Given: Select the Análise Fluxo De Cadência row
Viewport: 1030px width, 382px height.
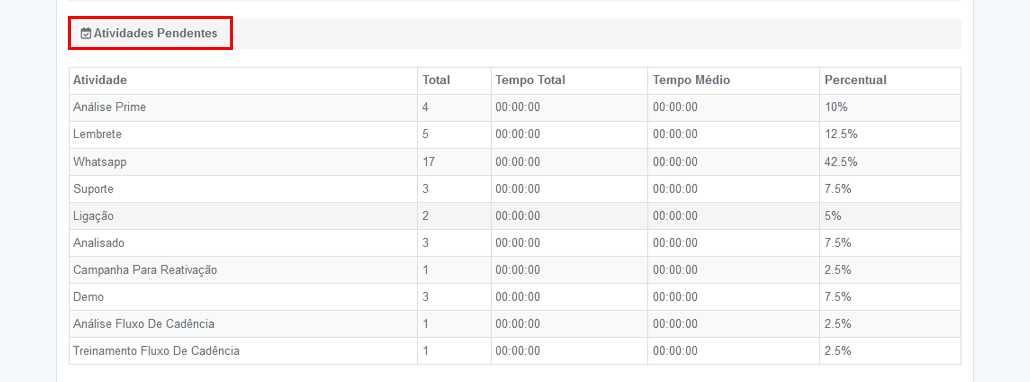Looking at the screenshot, I should pyautogui.click(x=515, y=324).
